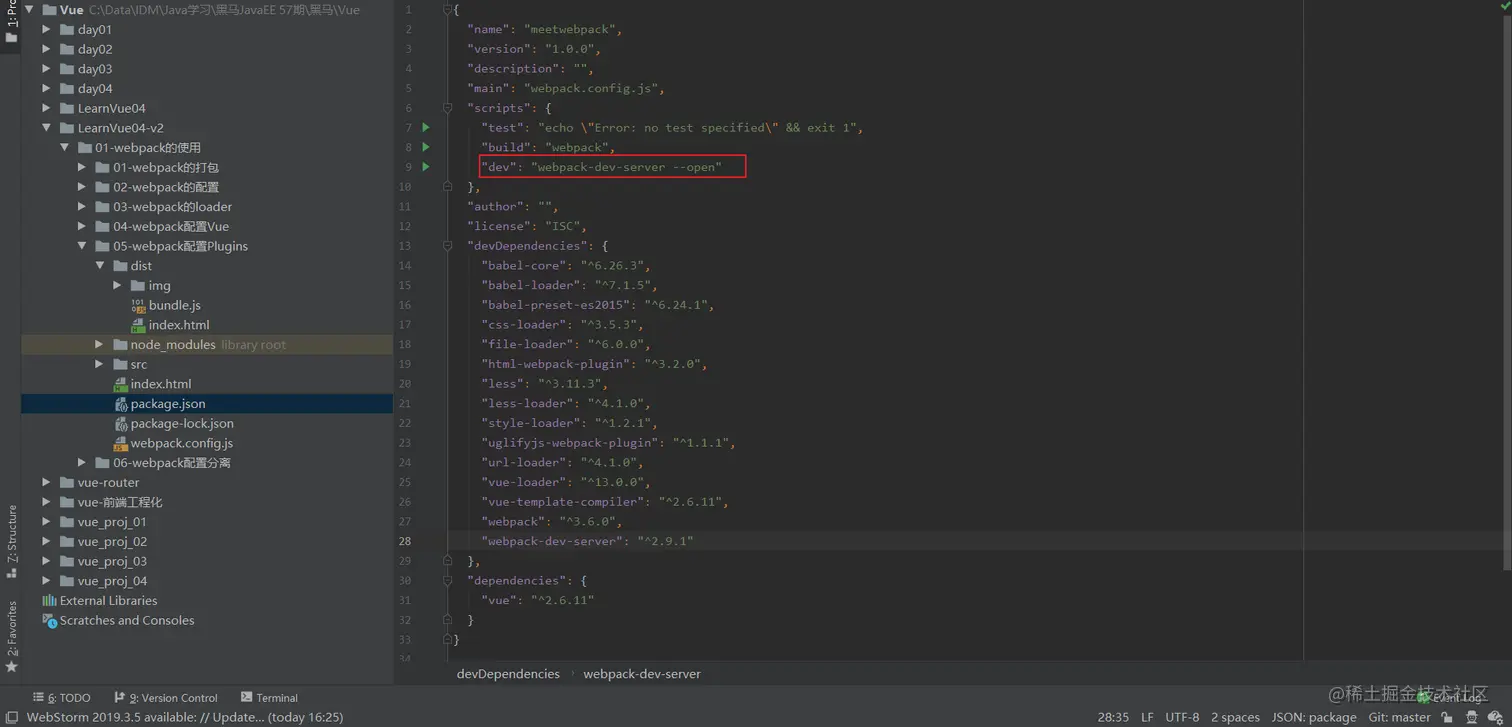
Task: Click the WebStorm 2019.3.5 available notification
Action: [185, 717]
